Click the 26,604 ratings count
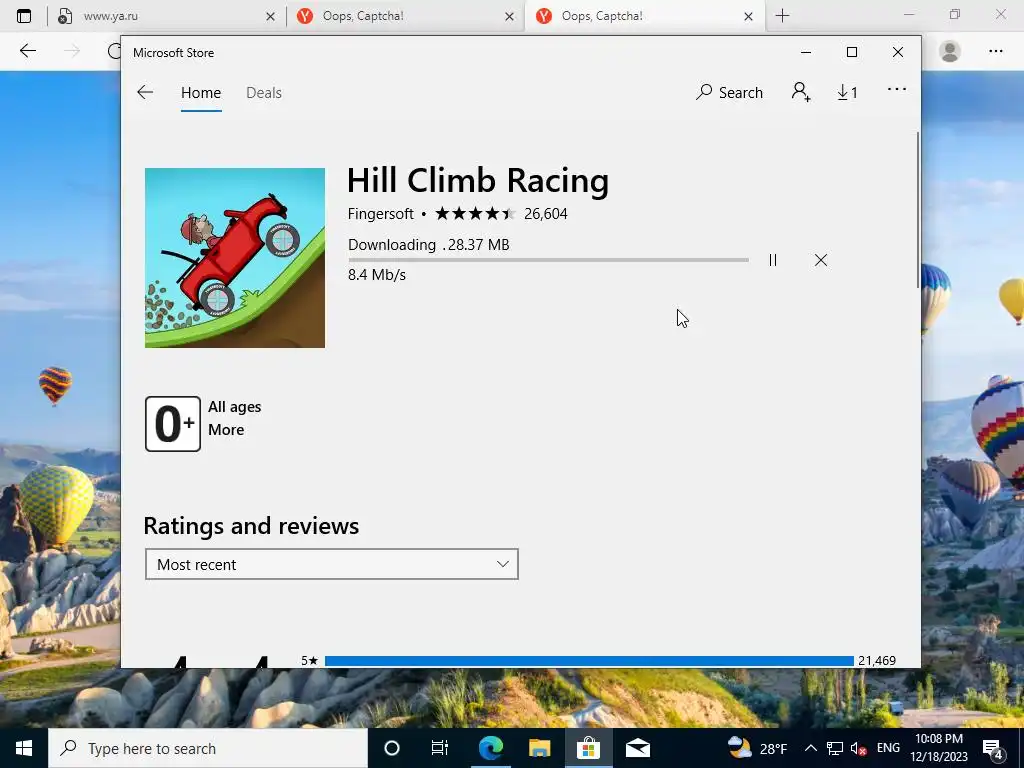The width and height of the screenshot is (1024, 768). [546, 214]
